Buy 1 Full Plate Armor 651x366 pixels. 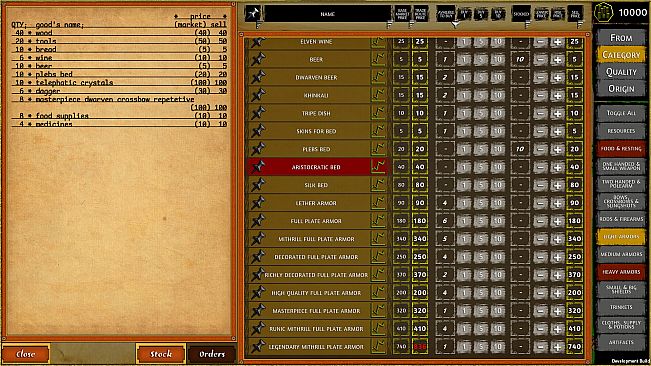464,221
